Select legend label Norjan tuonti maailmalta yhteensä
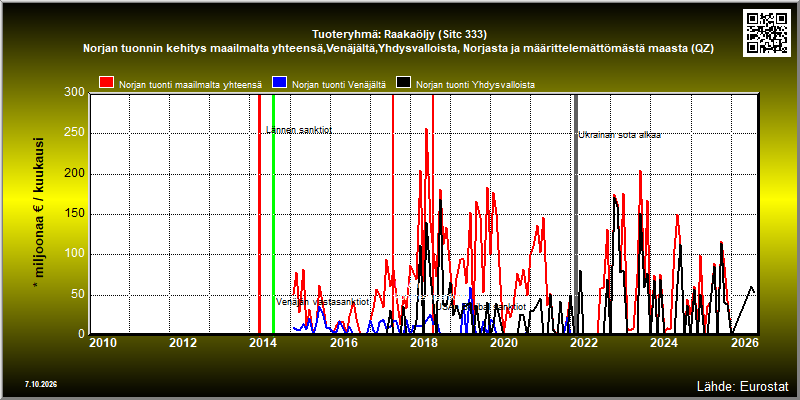This screenshot has height=400, width=800. click(x=190, y=85)
